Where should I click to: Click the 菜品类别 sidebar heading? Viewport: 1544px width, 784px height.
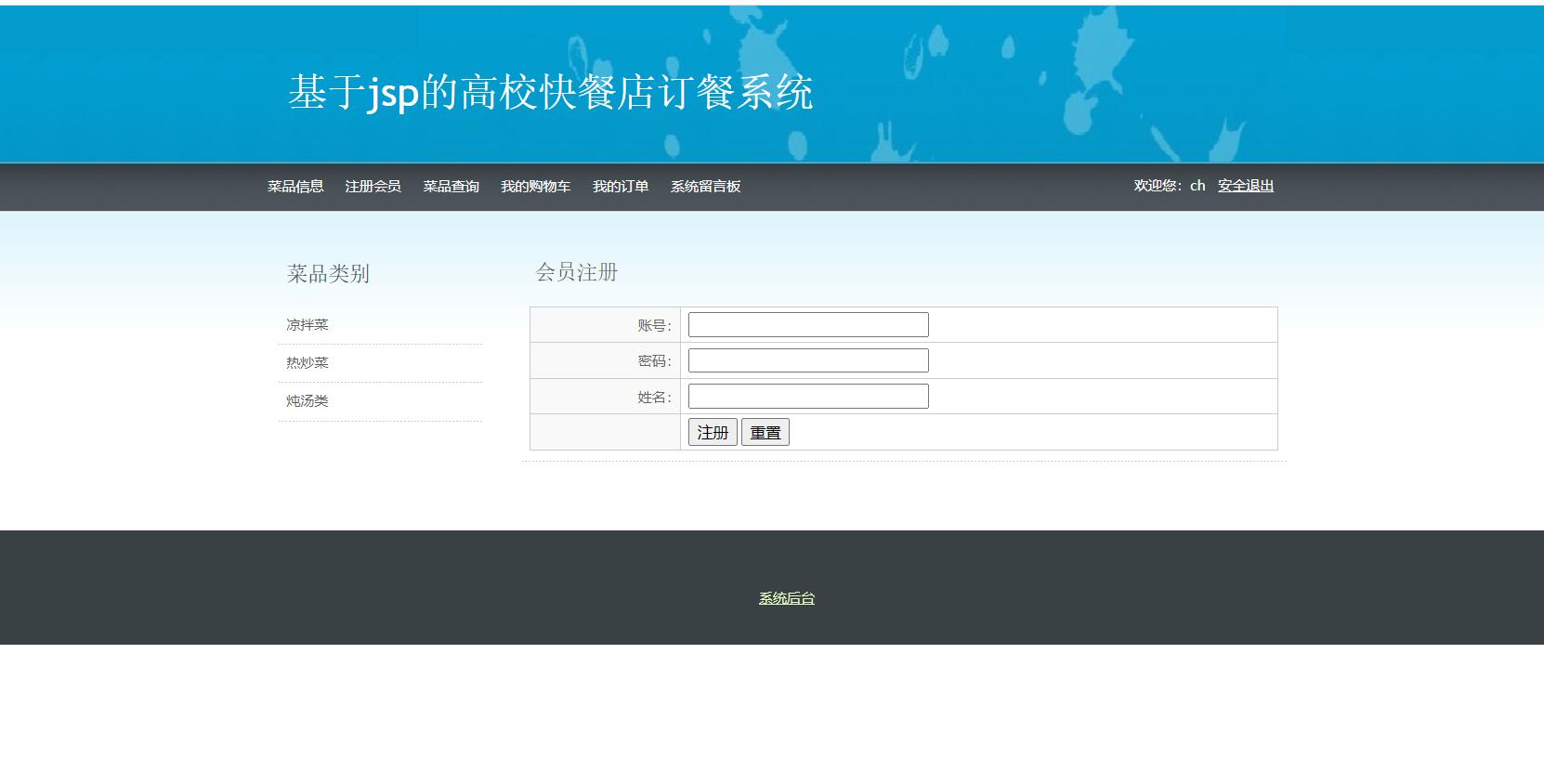tap(328, 273)
